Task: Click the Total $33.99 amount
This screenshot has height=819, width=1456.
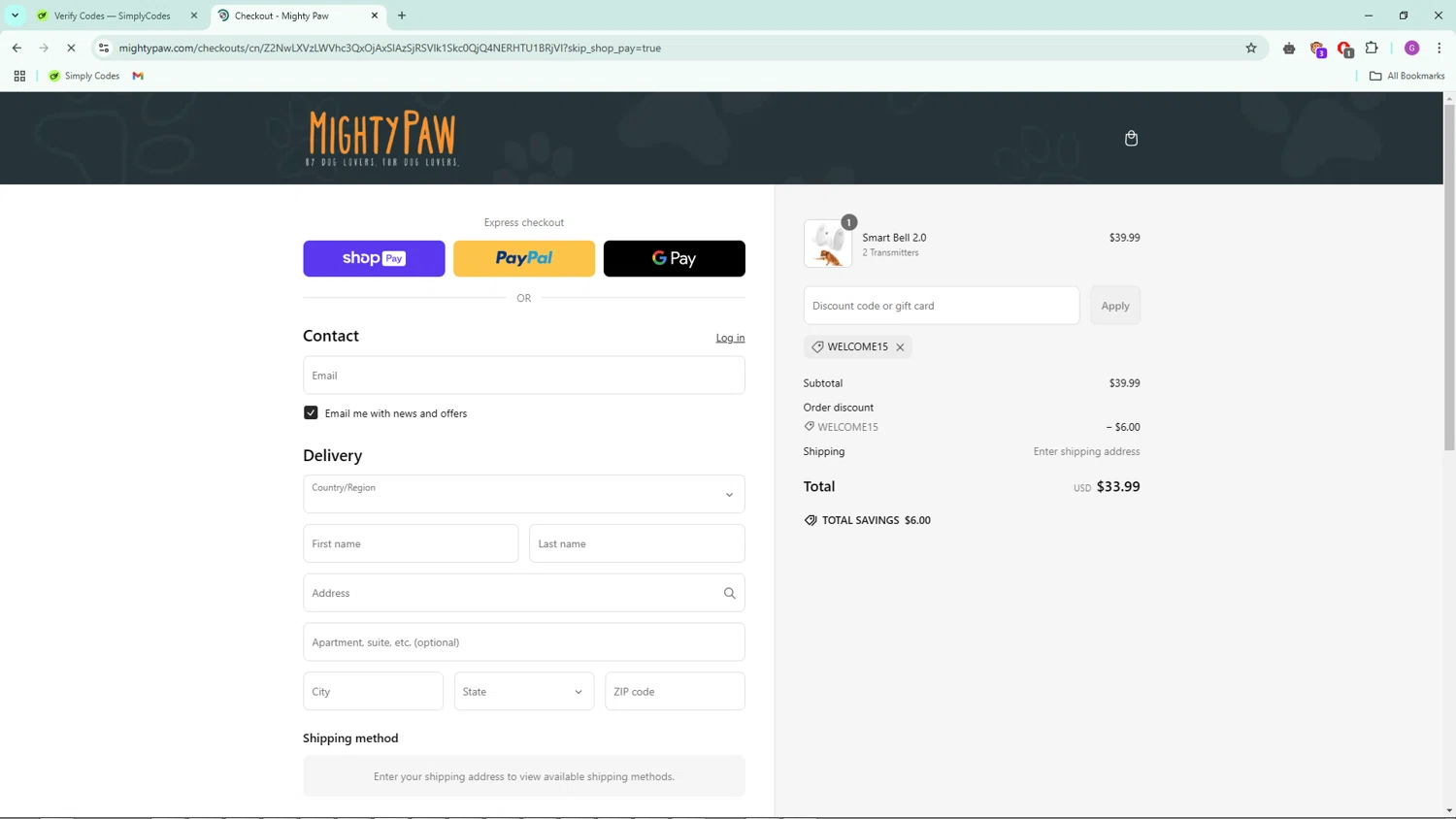Action: point(1118,487)
